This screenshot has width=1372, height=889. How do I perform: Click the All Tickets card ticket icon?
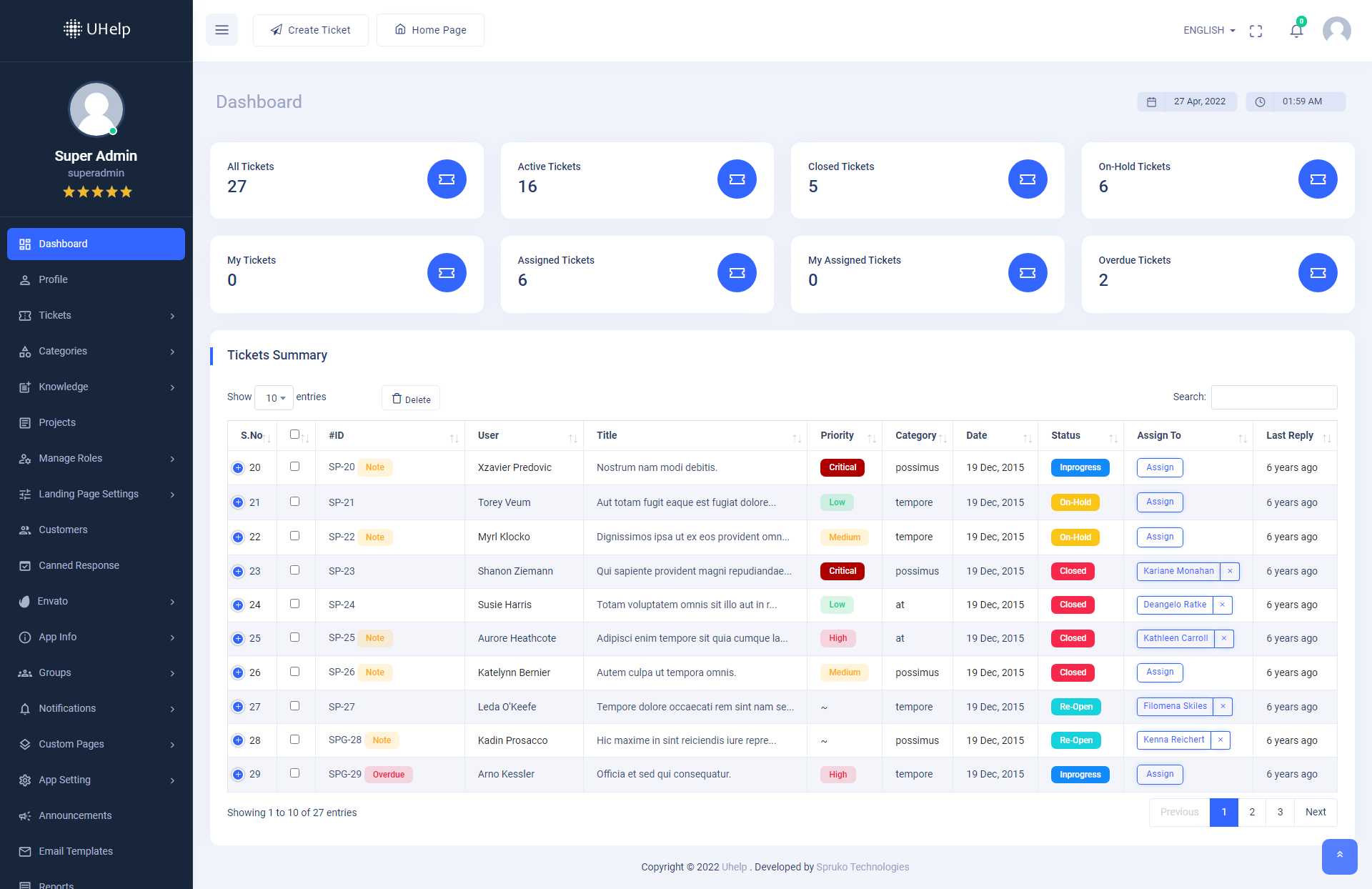click(447, 179)
